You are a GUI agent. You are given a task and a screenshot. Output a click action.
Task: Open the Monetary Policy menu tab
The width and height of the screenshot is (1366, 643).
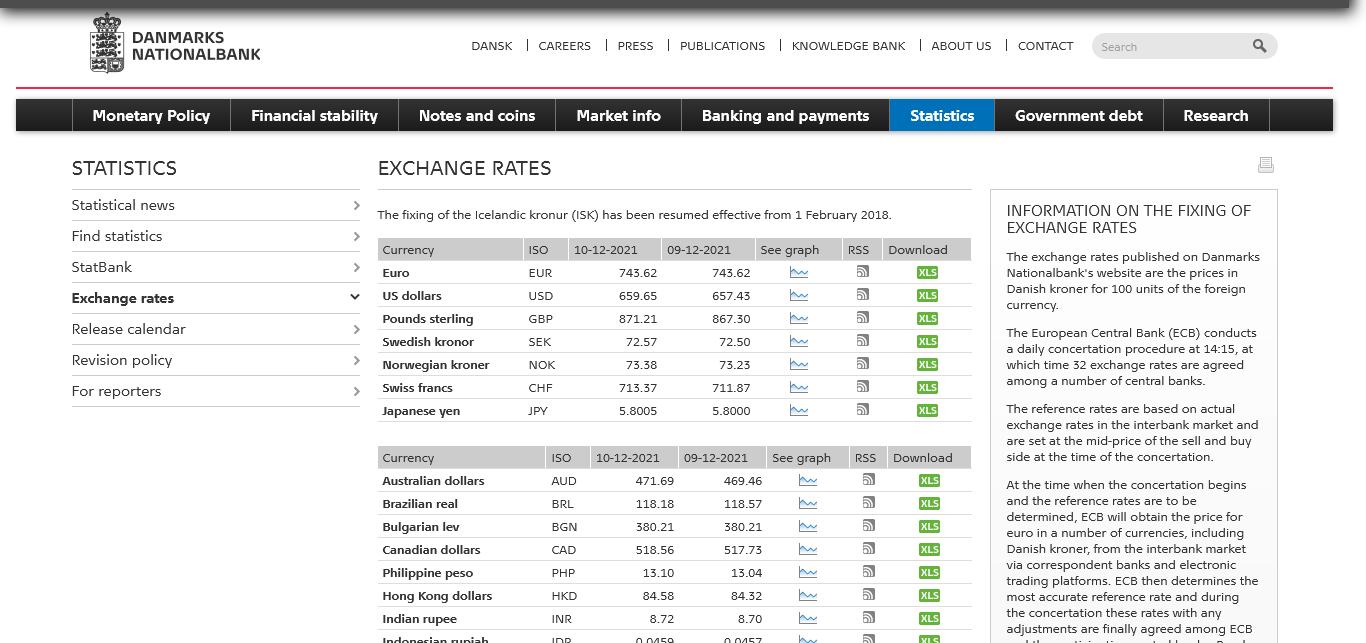[x=151, y=115]
